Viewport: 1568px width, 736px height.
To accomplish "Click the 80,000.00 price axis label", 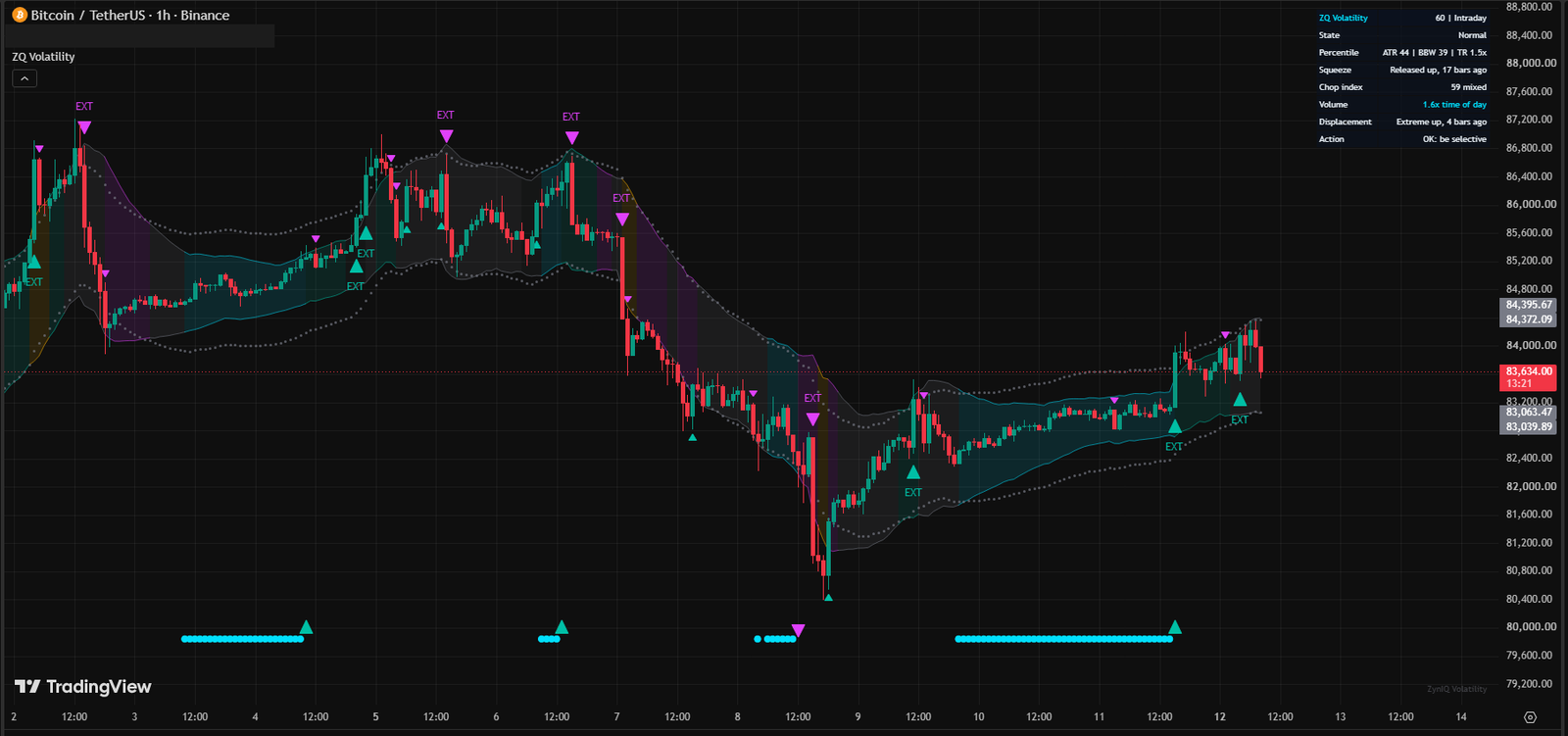I will [x=1529, y=627].
